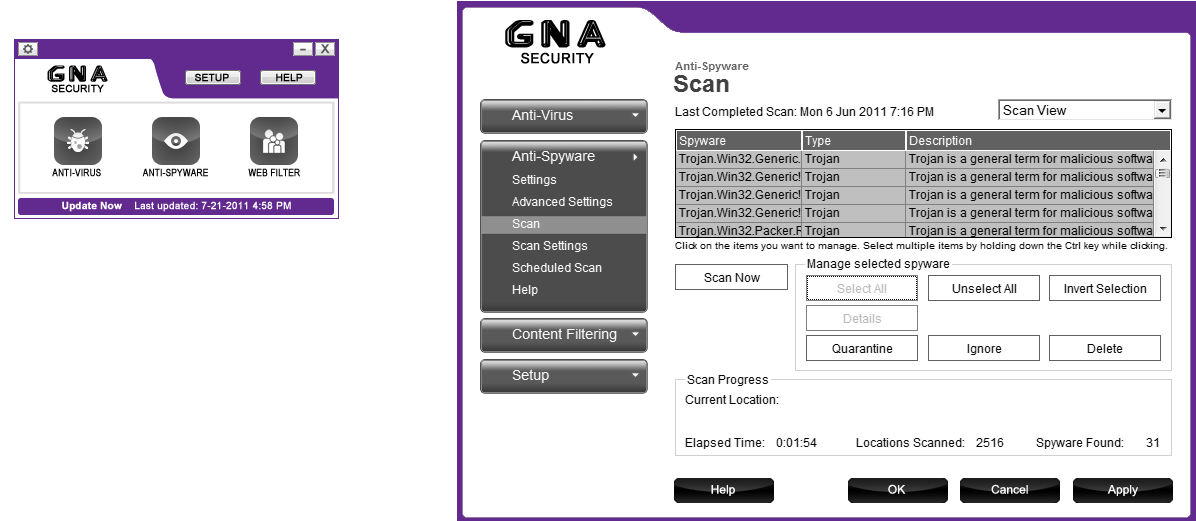Open Anti-Spyware Settings menu item
The image size is (1196, 521).
534,180
